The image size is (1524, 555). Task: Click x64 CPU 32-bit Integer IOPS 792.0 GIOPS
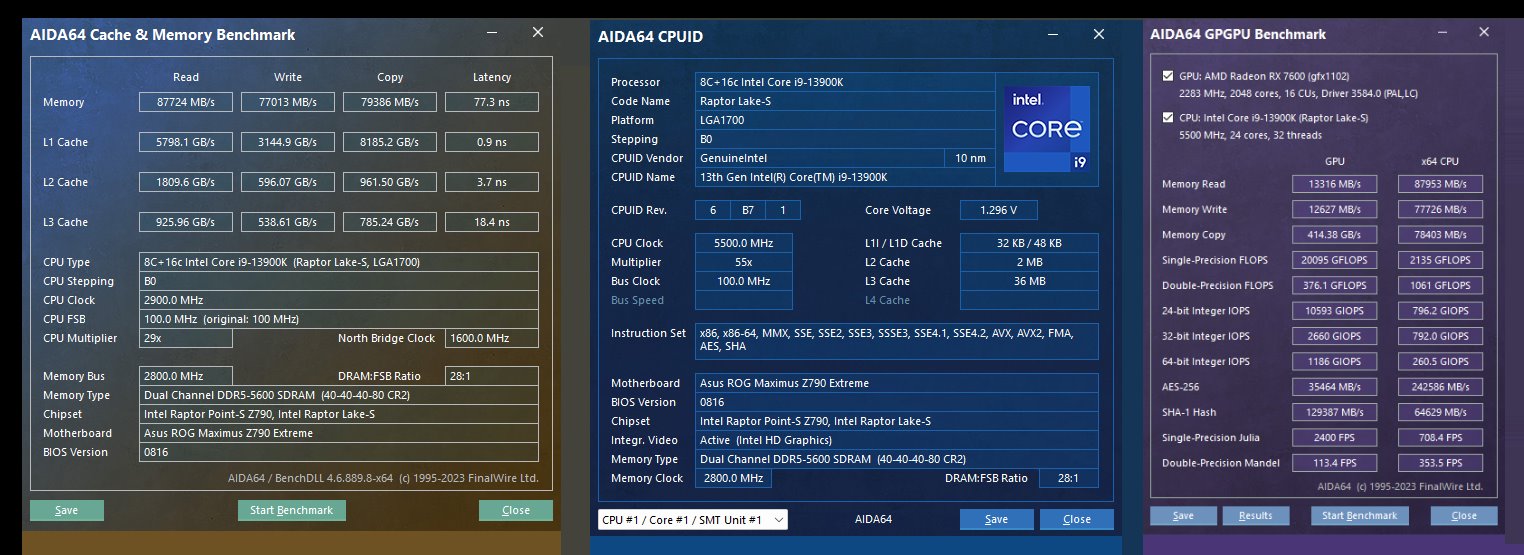tap(1441, 336)
